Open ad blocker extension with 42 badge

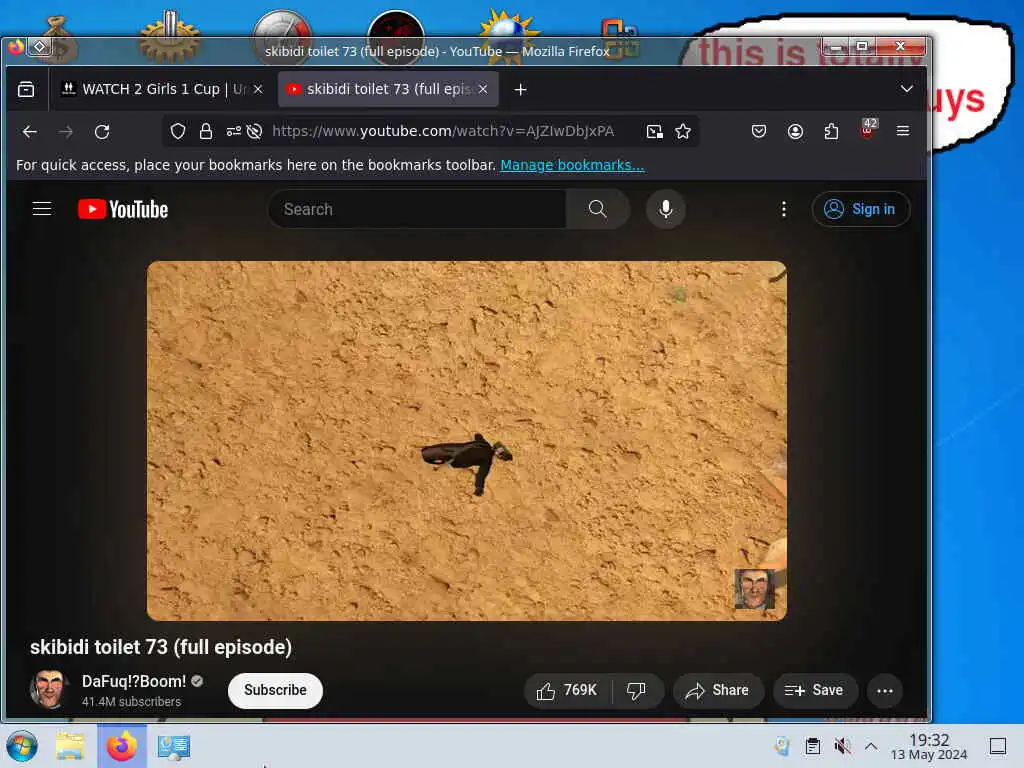[x=867, y=129]
